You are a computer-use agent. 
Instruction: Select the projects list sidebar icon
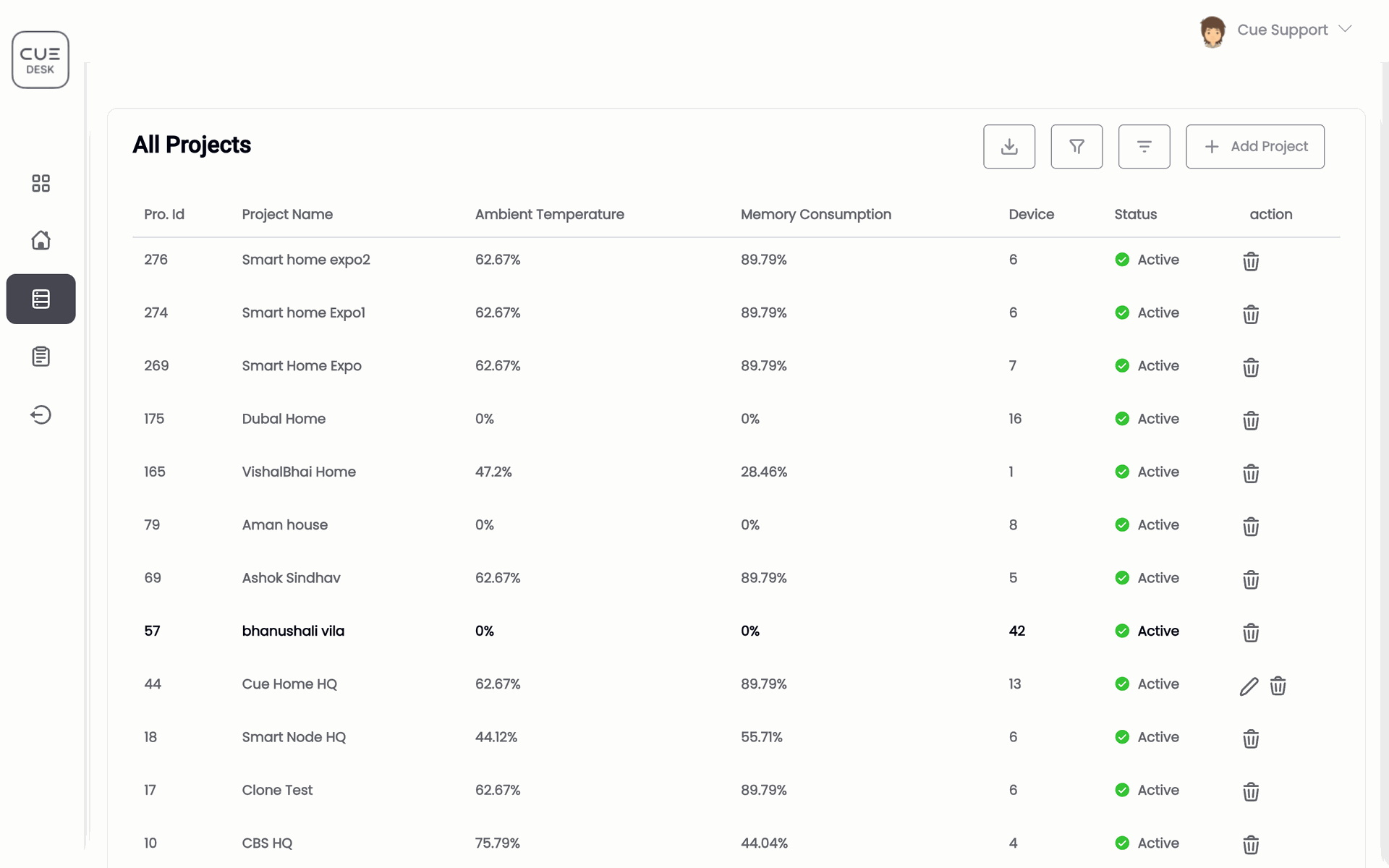pyautogui.click(x=41, y=299)
